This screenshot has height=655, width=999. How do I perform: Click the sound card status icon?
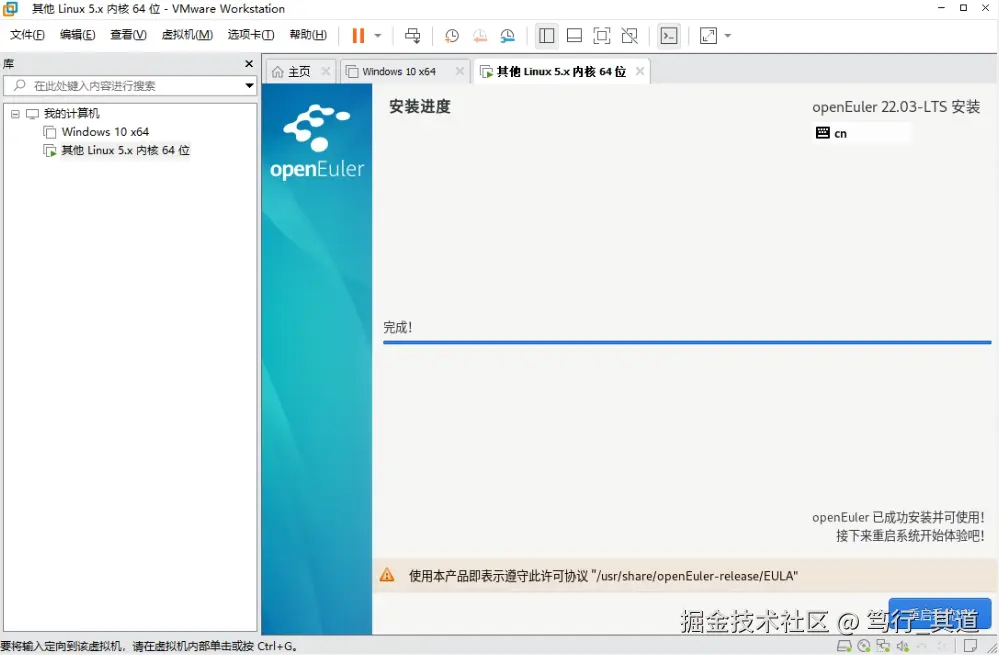click(x=902, y=646)
